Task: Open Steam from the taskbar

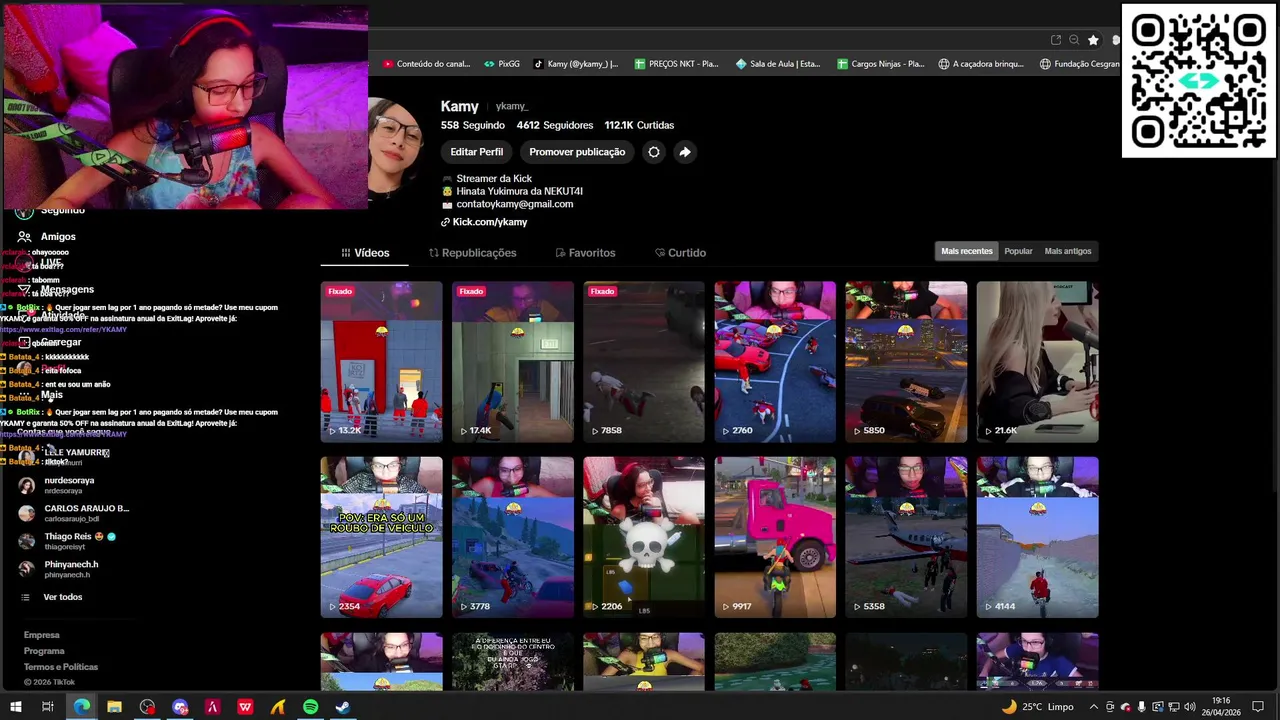Action: tap(342, 707)
